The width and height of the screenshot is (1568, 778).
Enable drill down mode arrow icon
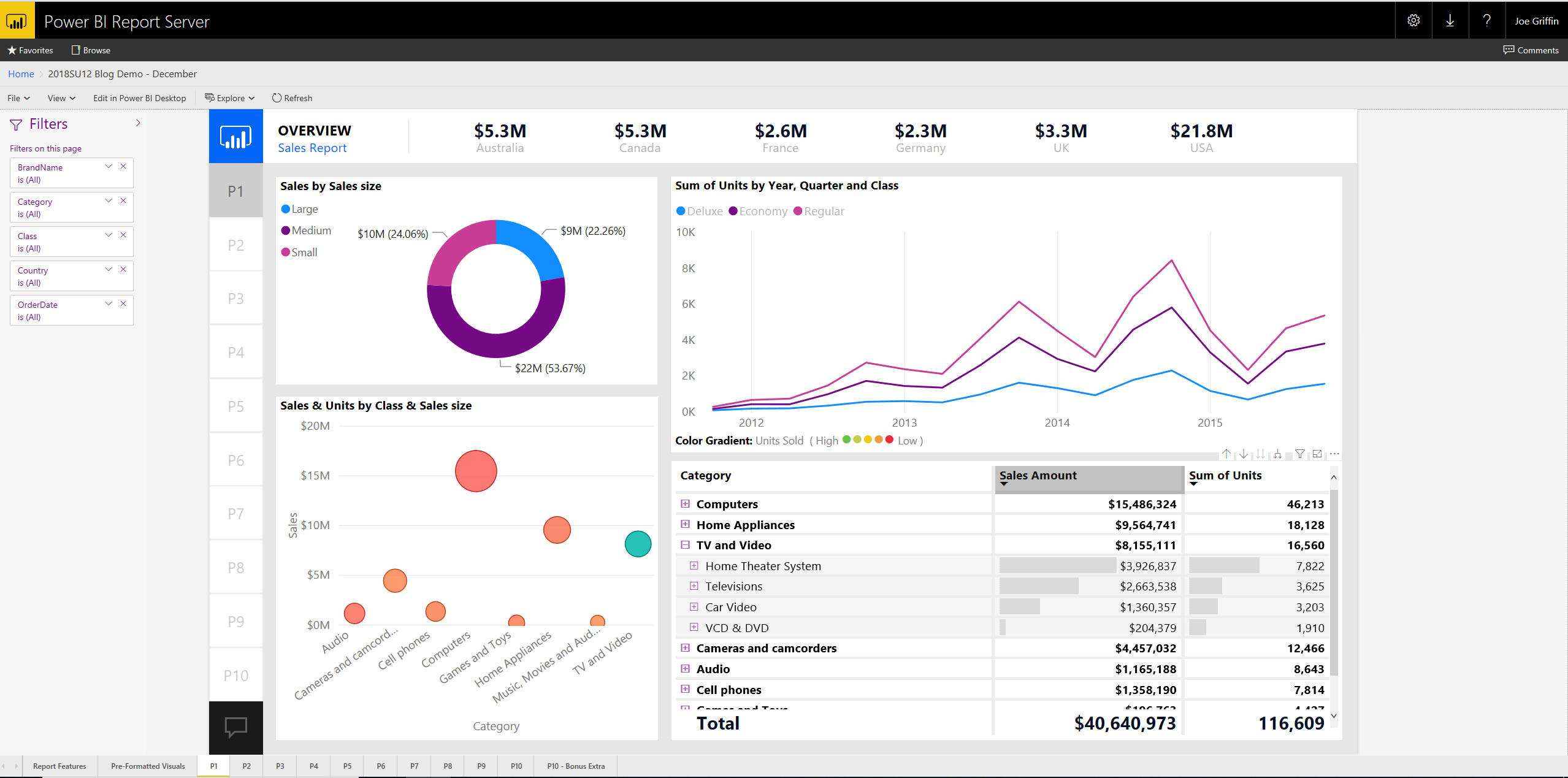click(1243, 454)
